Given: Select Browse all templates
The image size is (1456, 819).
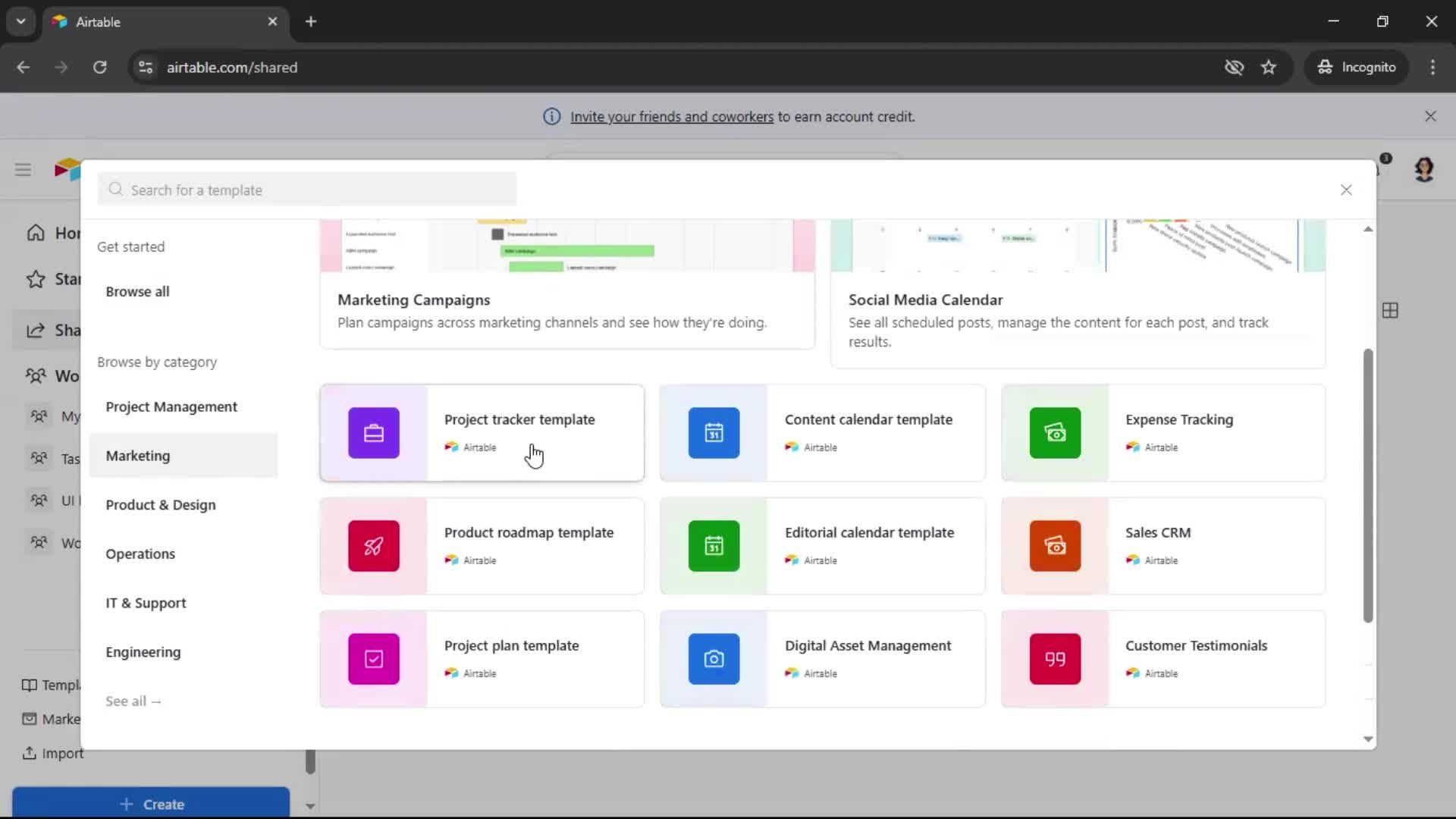Looking at the screenshot, I should (x=137, y=292).
